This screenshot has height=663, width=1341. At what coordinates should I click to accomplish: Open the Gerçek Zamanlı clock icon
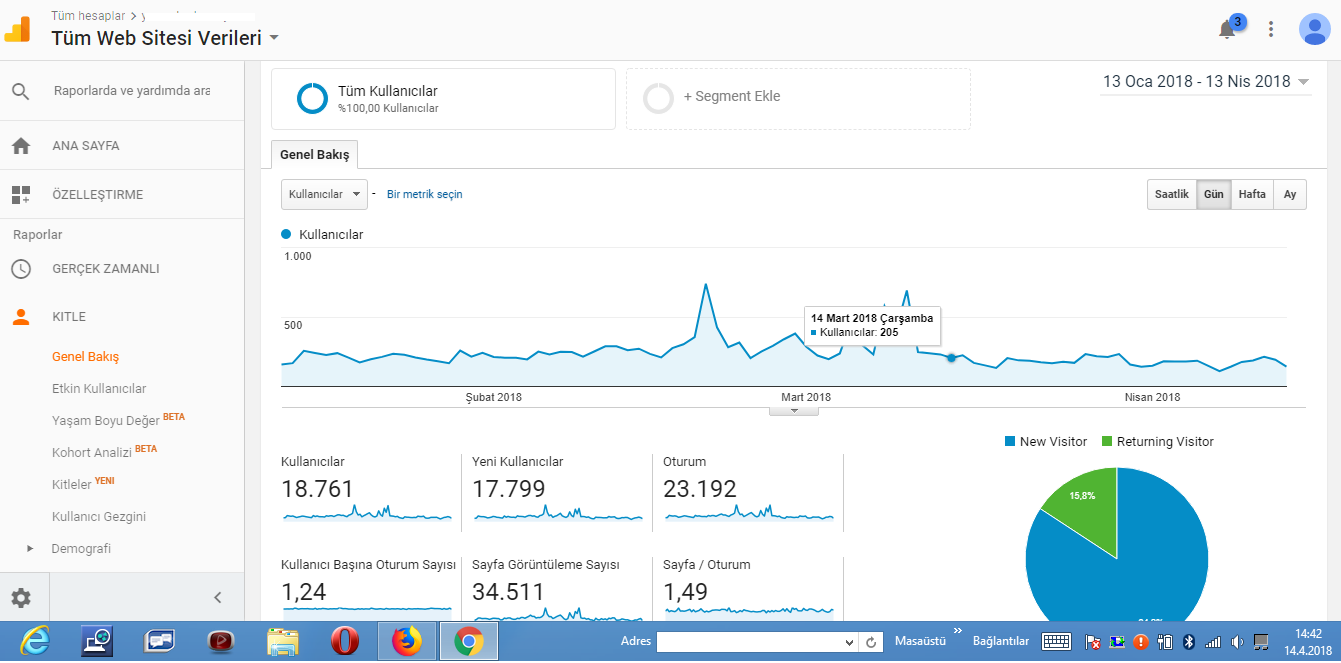(21, 269)
